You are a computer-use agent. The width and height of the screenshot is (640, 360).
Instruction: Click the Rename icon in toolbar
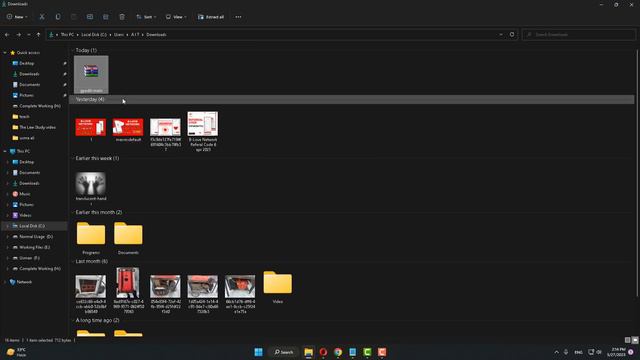90,17
